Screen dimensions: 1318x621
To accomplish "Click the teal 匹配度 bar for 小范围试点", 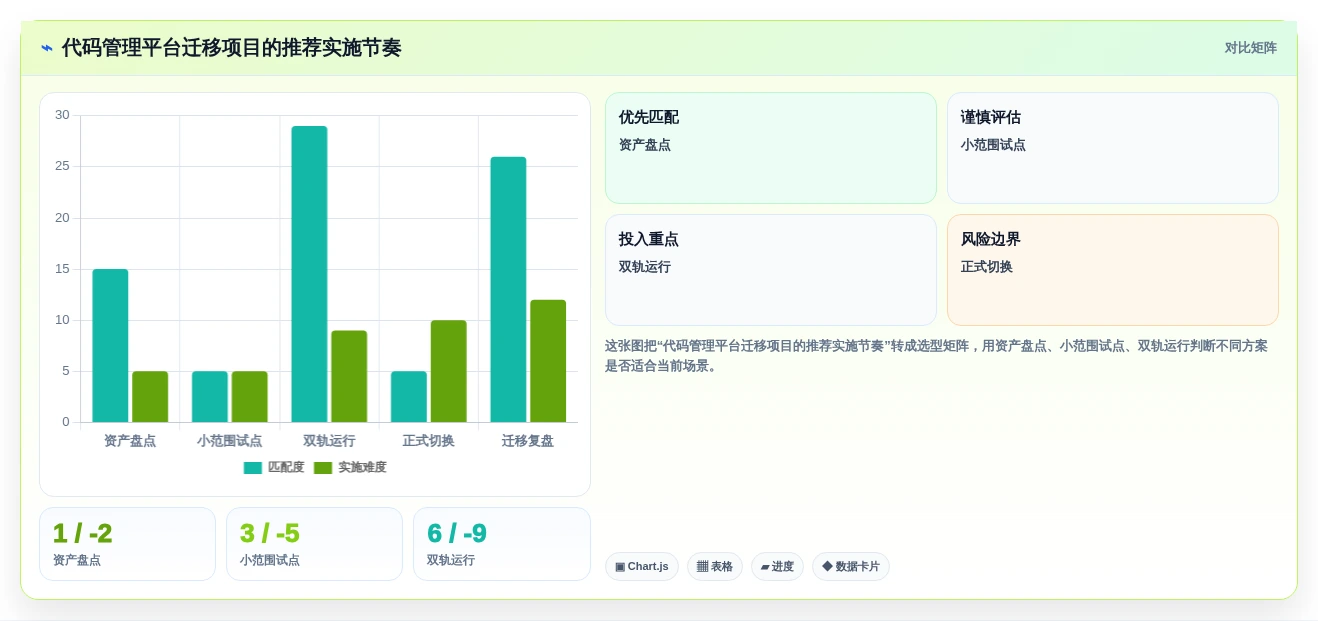I will [210, 397].
